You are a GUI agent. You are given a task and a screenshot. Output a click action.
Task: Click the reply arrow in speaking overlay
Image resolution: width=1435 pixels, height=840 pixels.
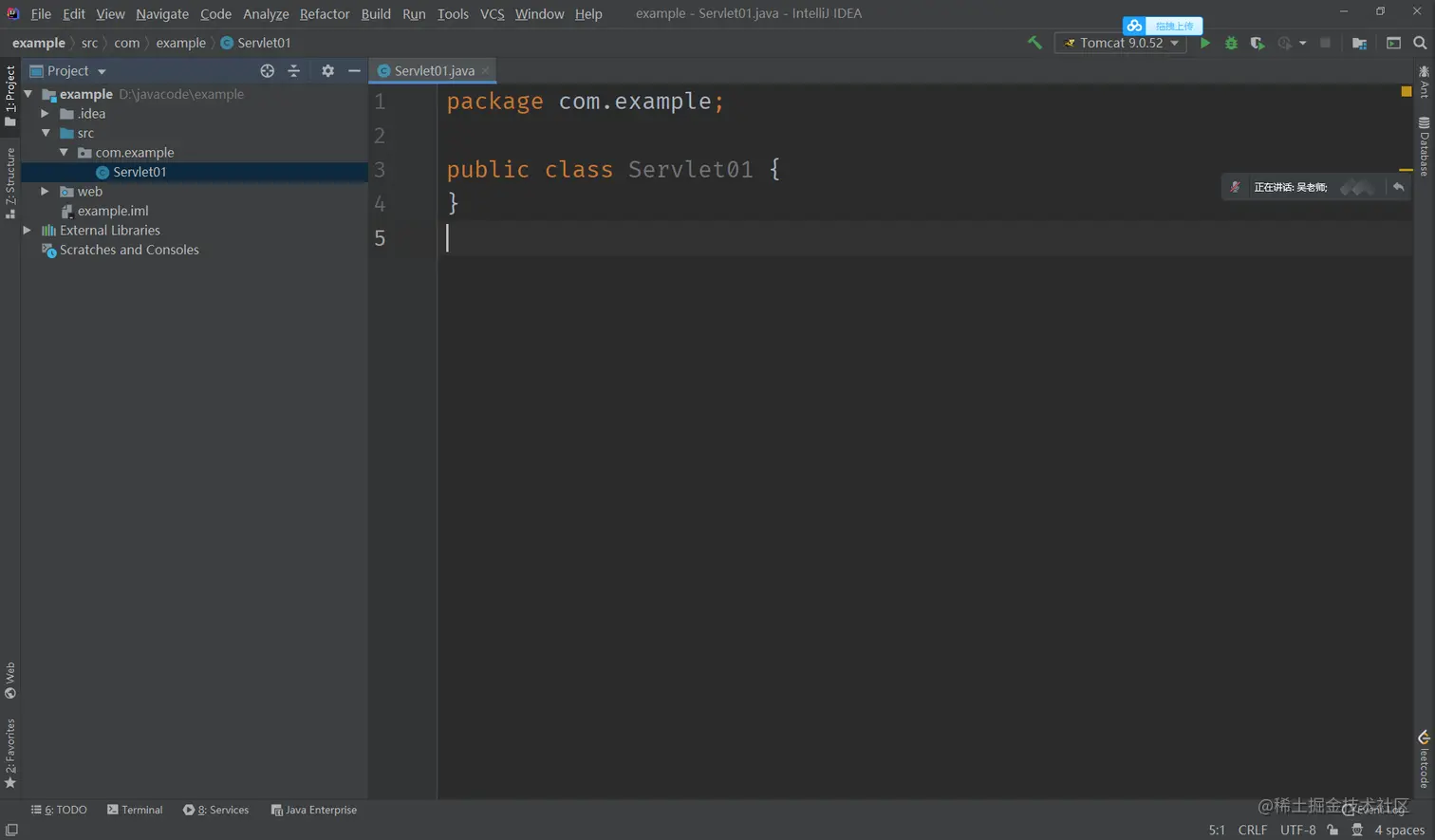(1398, 187)
